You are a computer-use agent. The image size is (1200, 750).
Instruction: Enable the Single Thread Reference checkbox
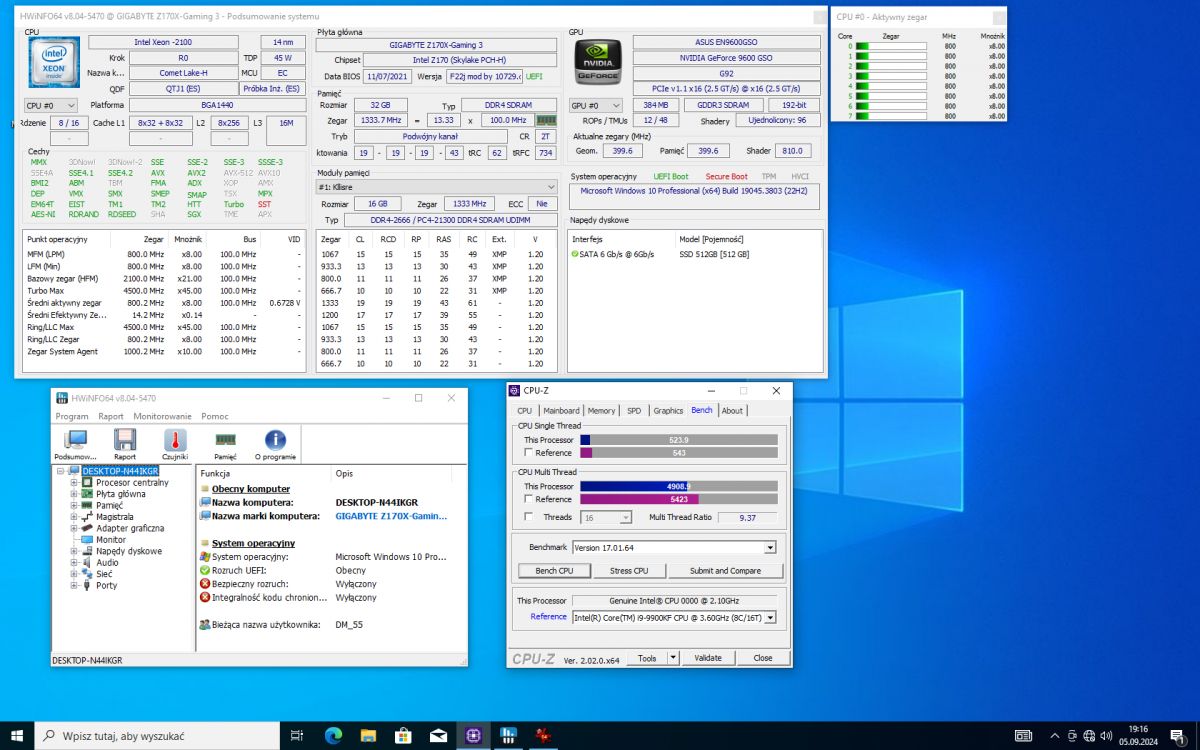(x=528, y=453)
